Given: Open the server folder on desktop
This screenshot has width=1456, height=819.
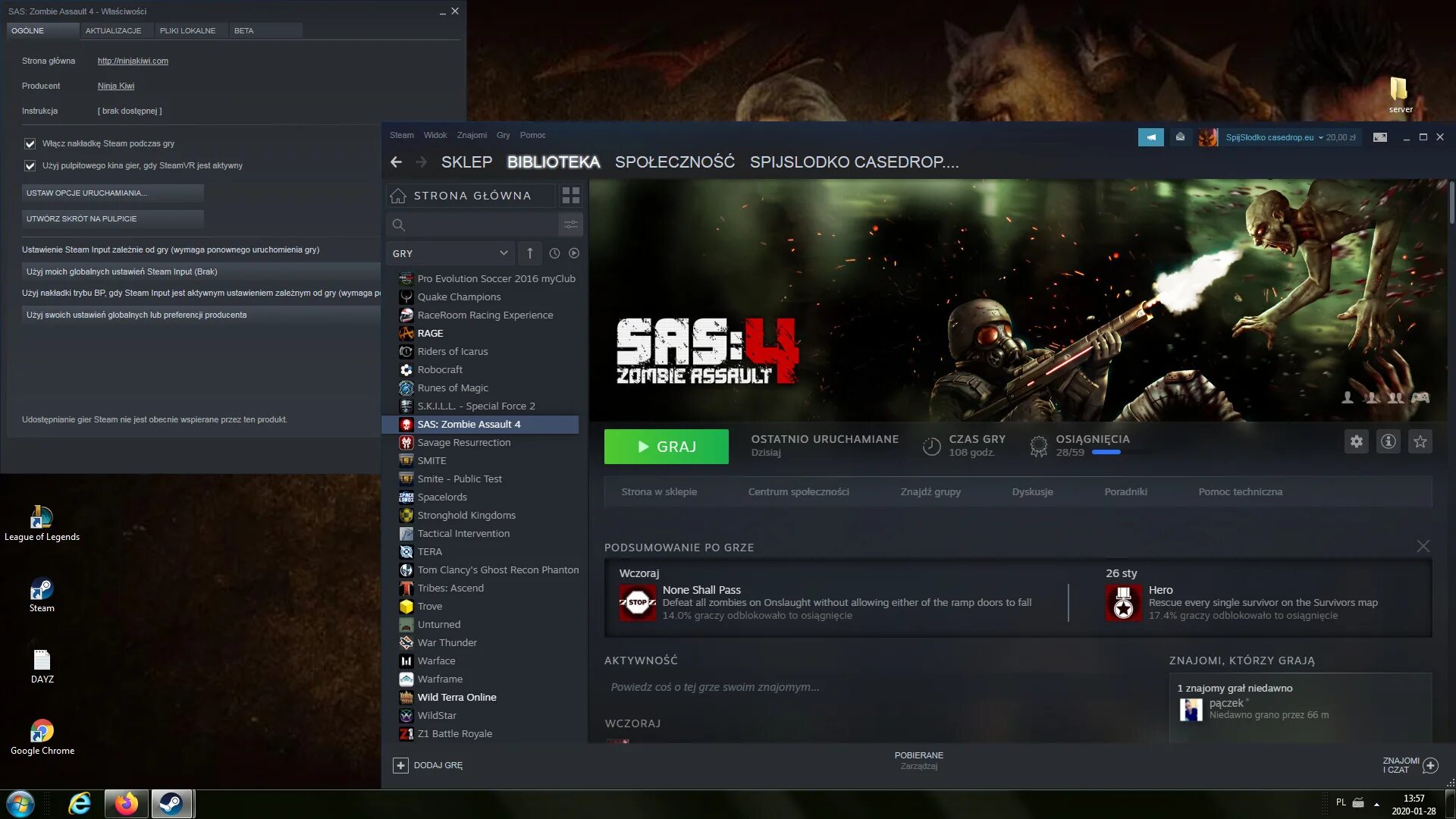Looking at the screenshot, I should [x=1400, y=95].
